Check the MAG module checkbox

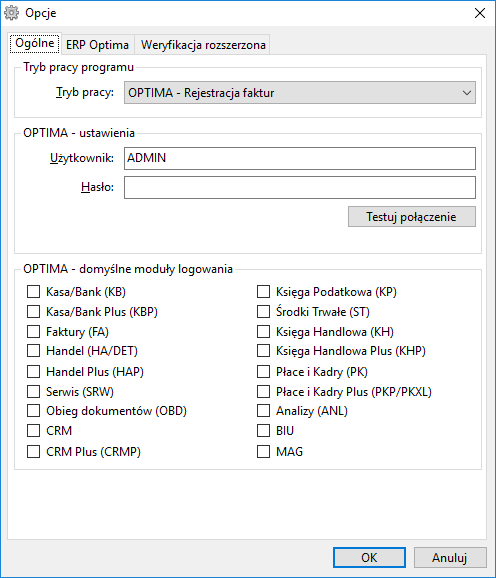click(x=263, y=451)
